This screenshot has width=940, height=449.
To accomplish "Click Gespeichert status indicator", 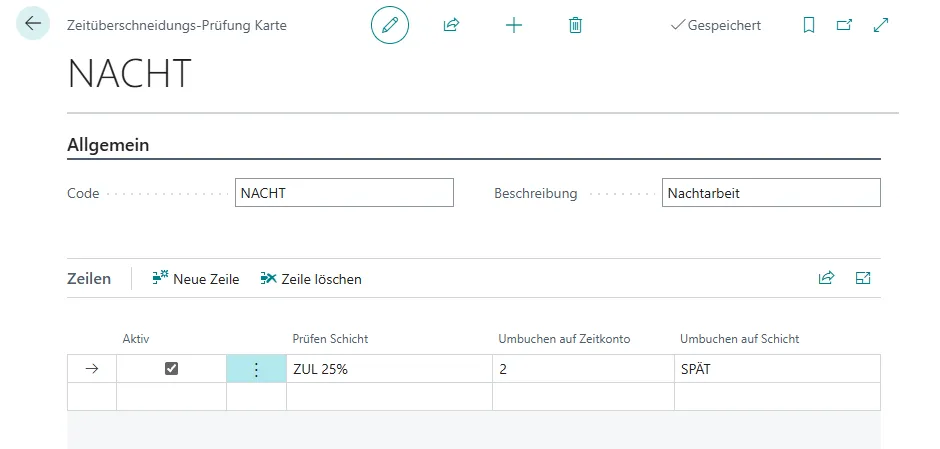I will coord(716,25).
